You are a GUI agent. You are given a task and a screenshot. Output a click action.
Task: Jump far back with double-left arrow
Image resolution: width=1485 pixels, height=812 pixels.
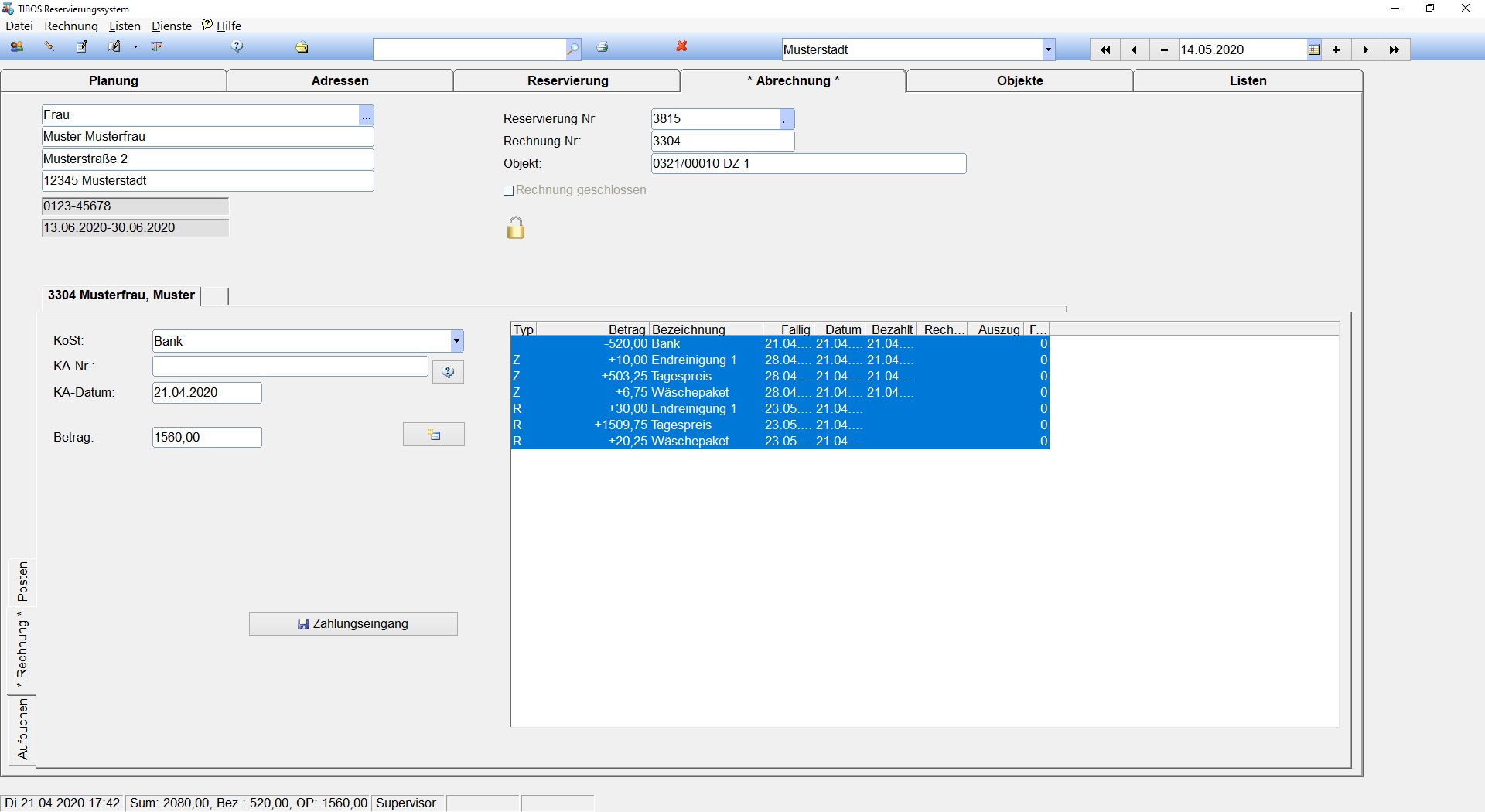point(1105,49)
